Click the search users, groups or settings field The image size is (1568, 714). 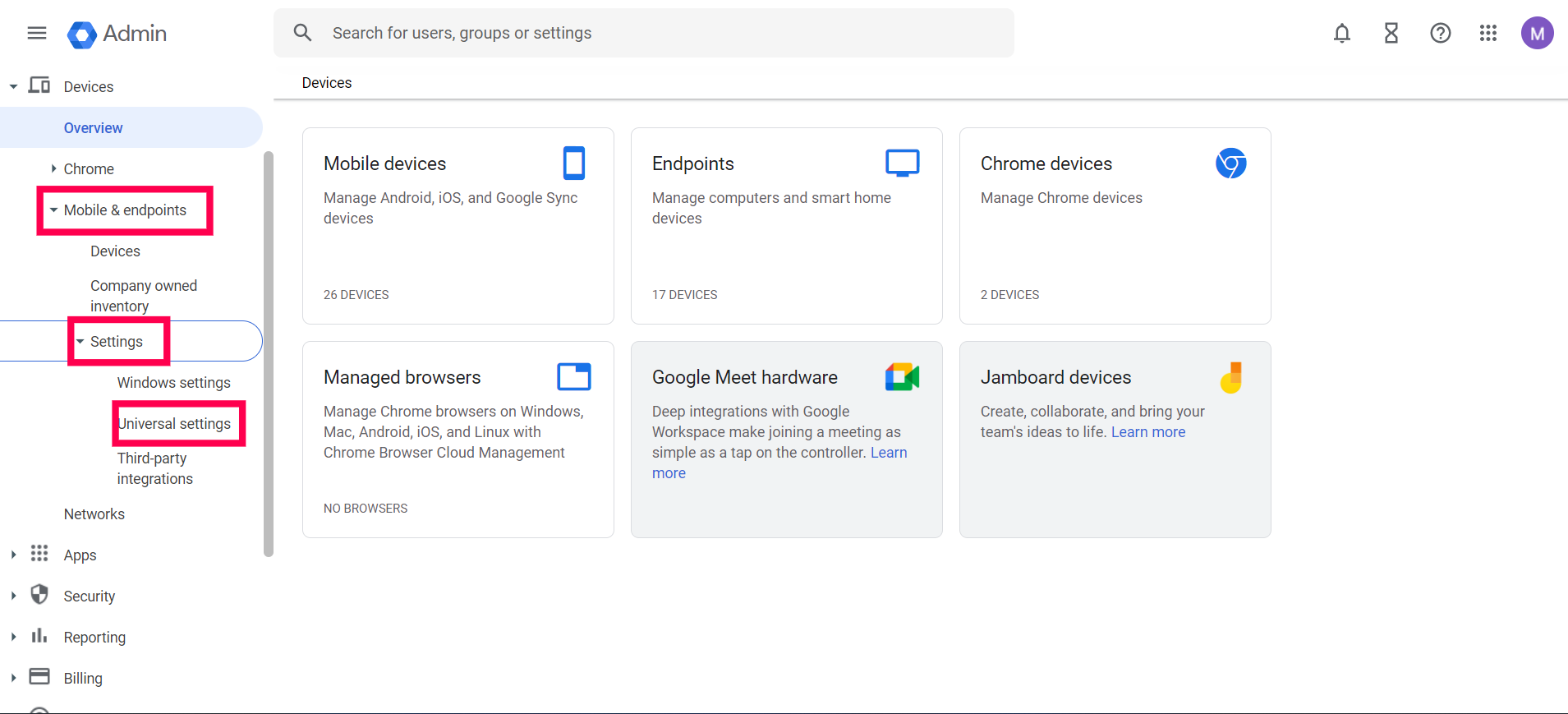pyautogui.click(x=643, y=33)
